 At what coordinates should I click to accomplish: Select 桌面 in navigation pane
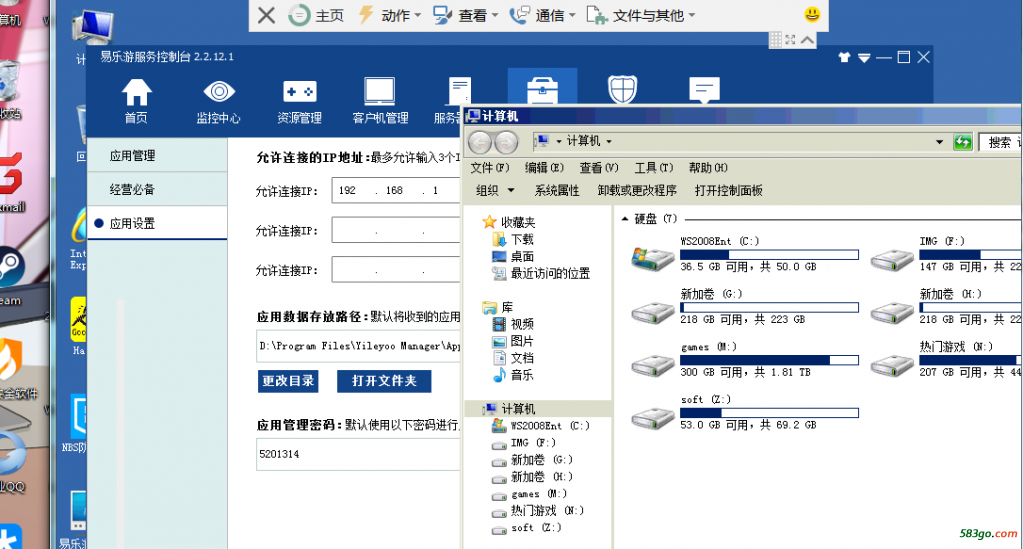click(513, 256)
